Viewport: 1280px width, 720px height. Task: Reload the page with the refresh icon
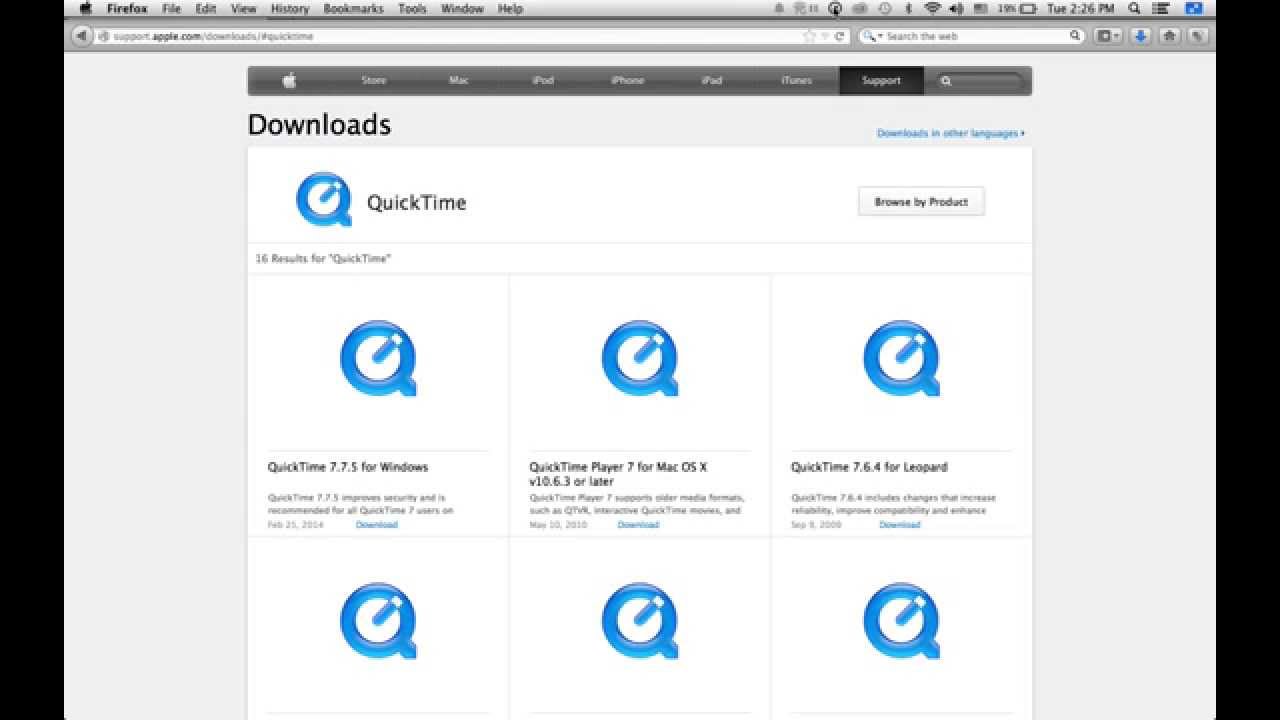839,36
